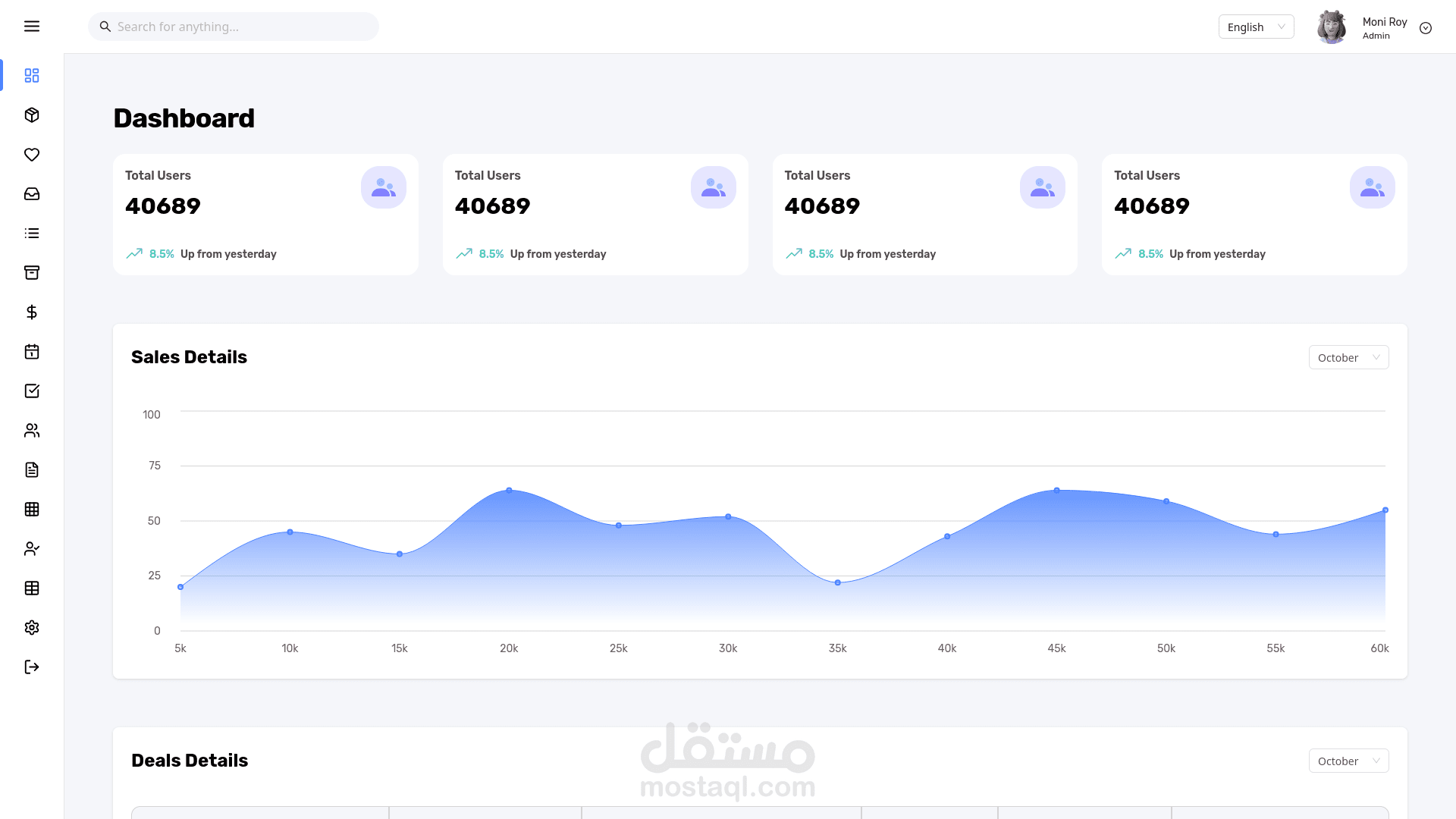Open Favorites via the heart icon

(x=32, y=155)
